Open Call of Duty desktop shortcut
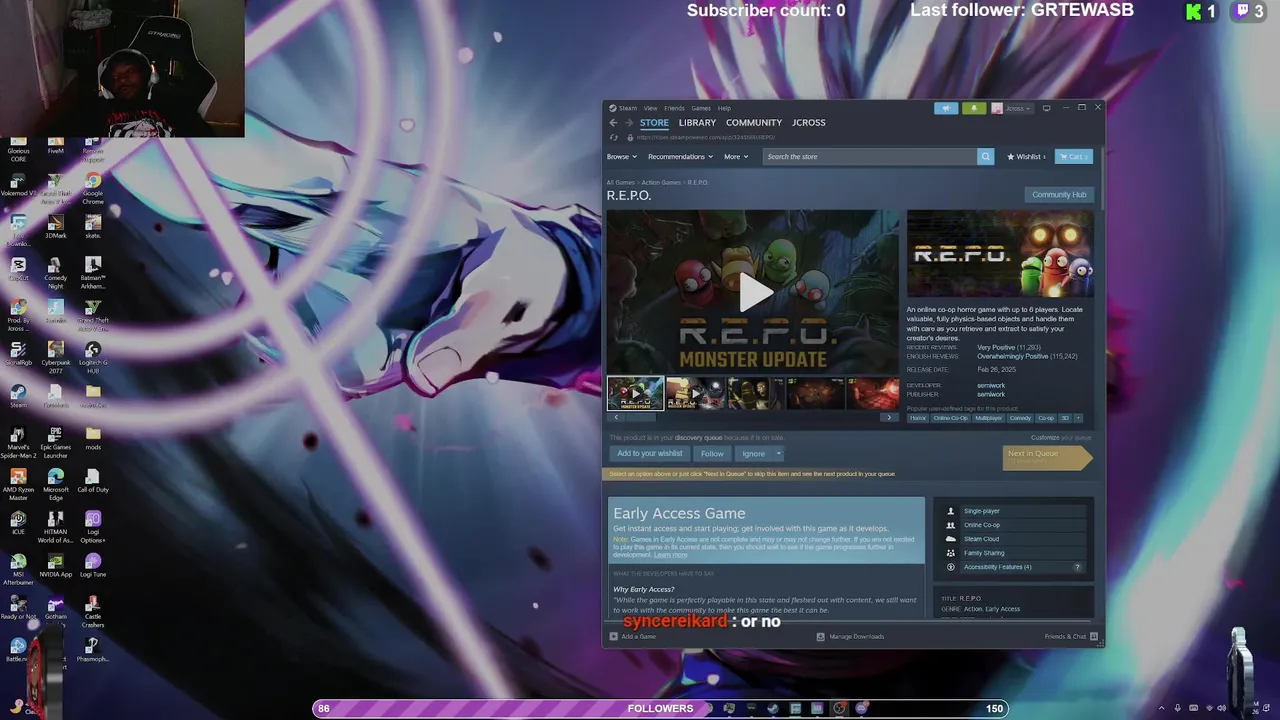This screenshot has height=720, width=1280. [x=93, y=483]
